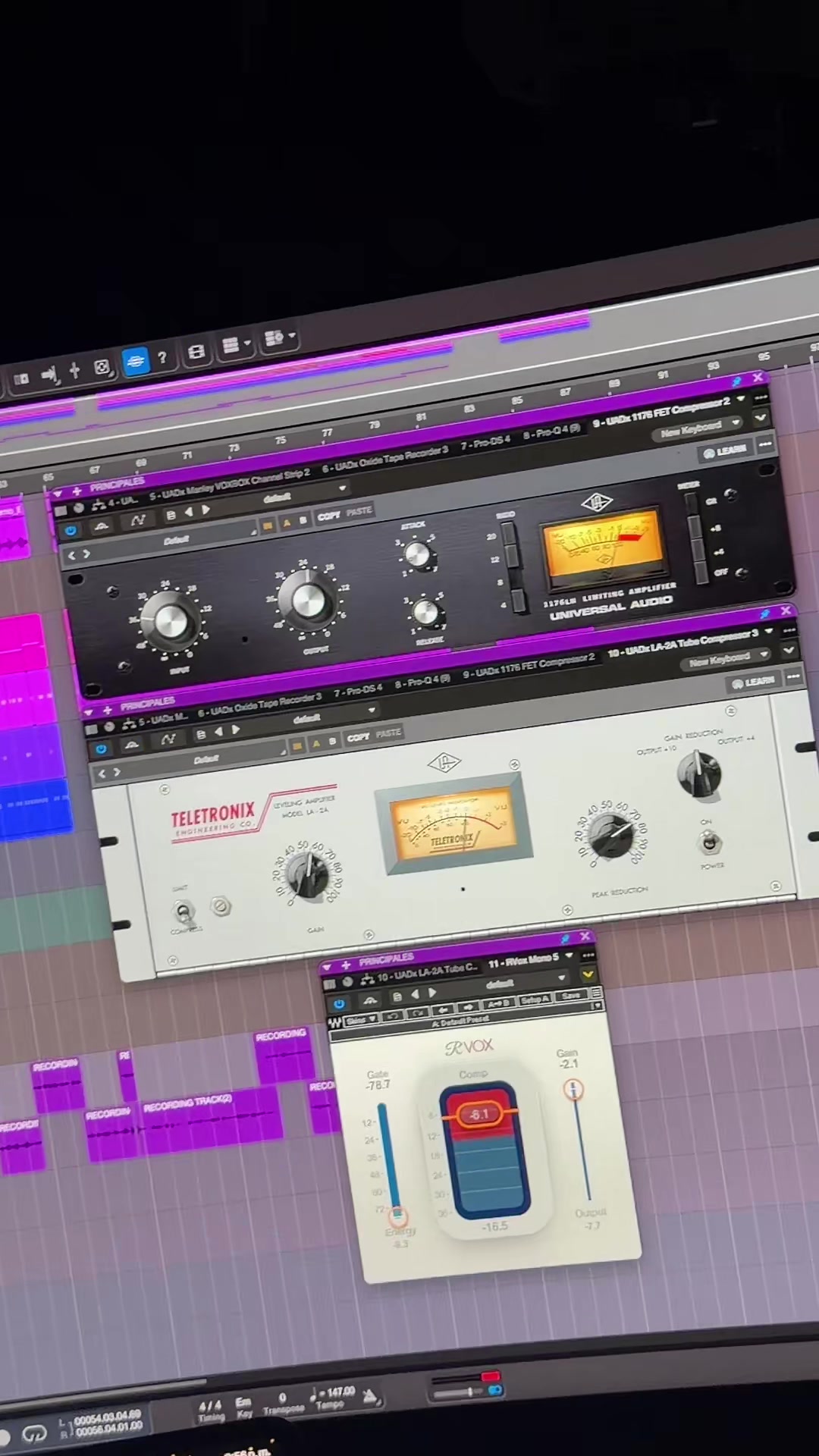Click the Waves A->B copy button in RVox
819x1456 pixels.
click(x=498, y=1003)
